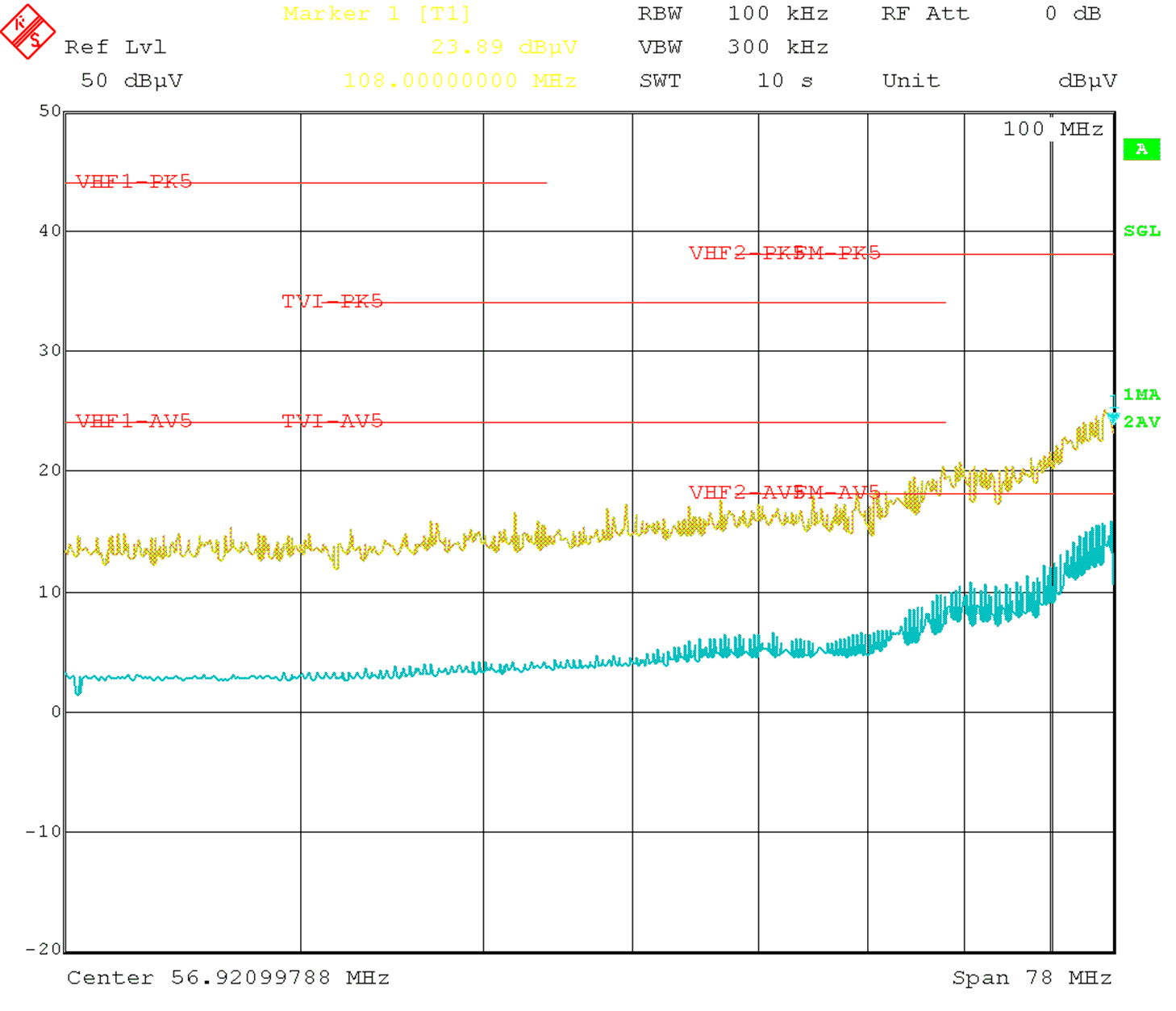Select the 1MA max-hold trace label
The image size is (1176, 1011).
pos(1141,395)
